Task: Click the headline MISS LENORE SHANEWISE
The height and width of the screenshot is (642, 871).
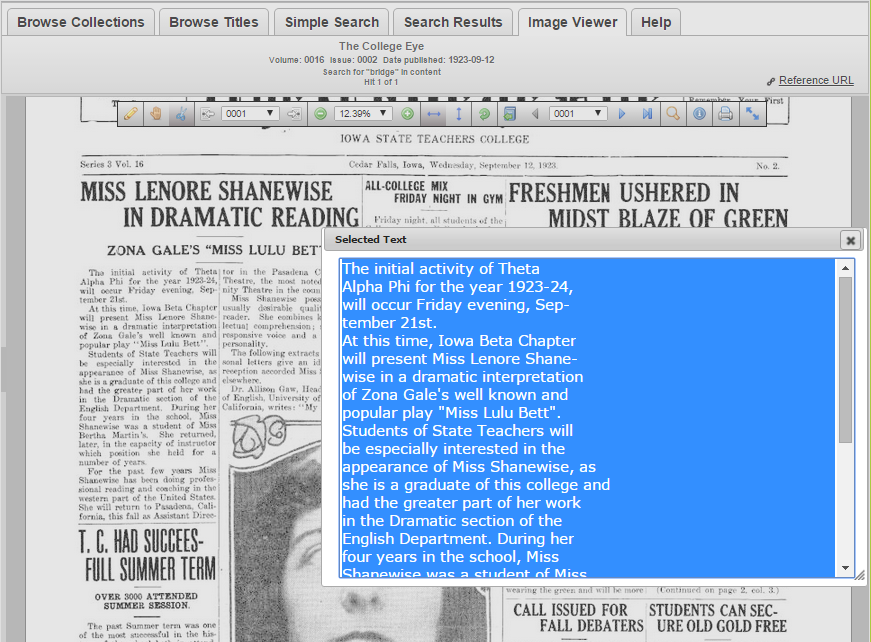Action: (x=207, y=192)
